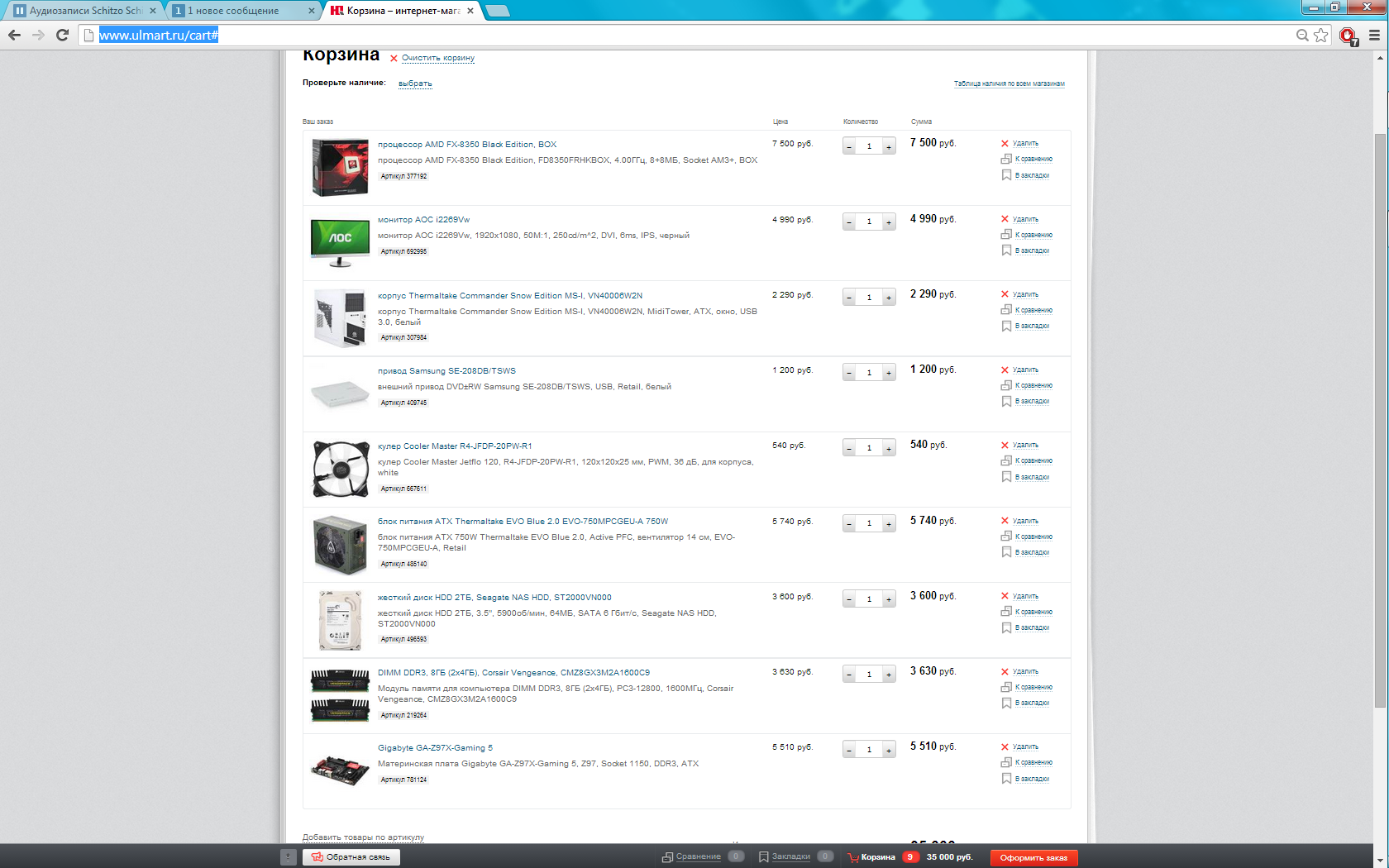Increase quantity of Cooler Master fan
Viewport: 1389px width, 868px height.
pos(889,448)
